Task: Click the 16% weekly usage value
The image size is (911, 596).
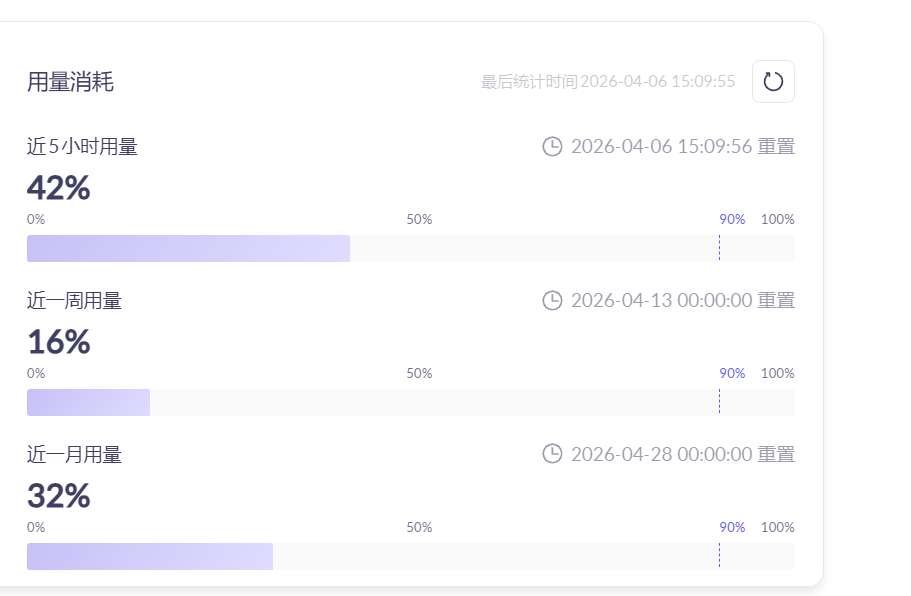Action: pyautogui.click(x=58, y=342)
